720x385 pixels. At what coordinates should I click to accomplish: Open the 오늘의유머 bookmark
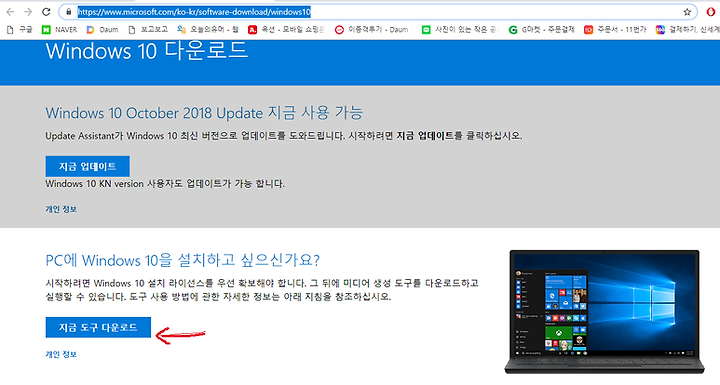pos(208,29)
